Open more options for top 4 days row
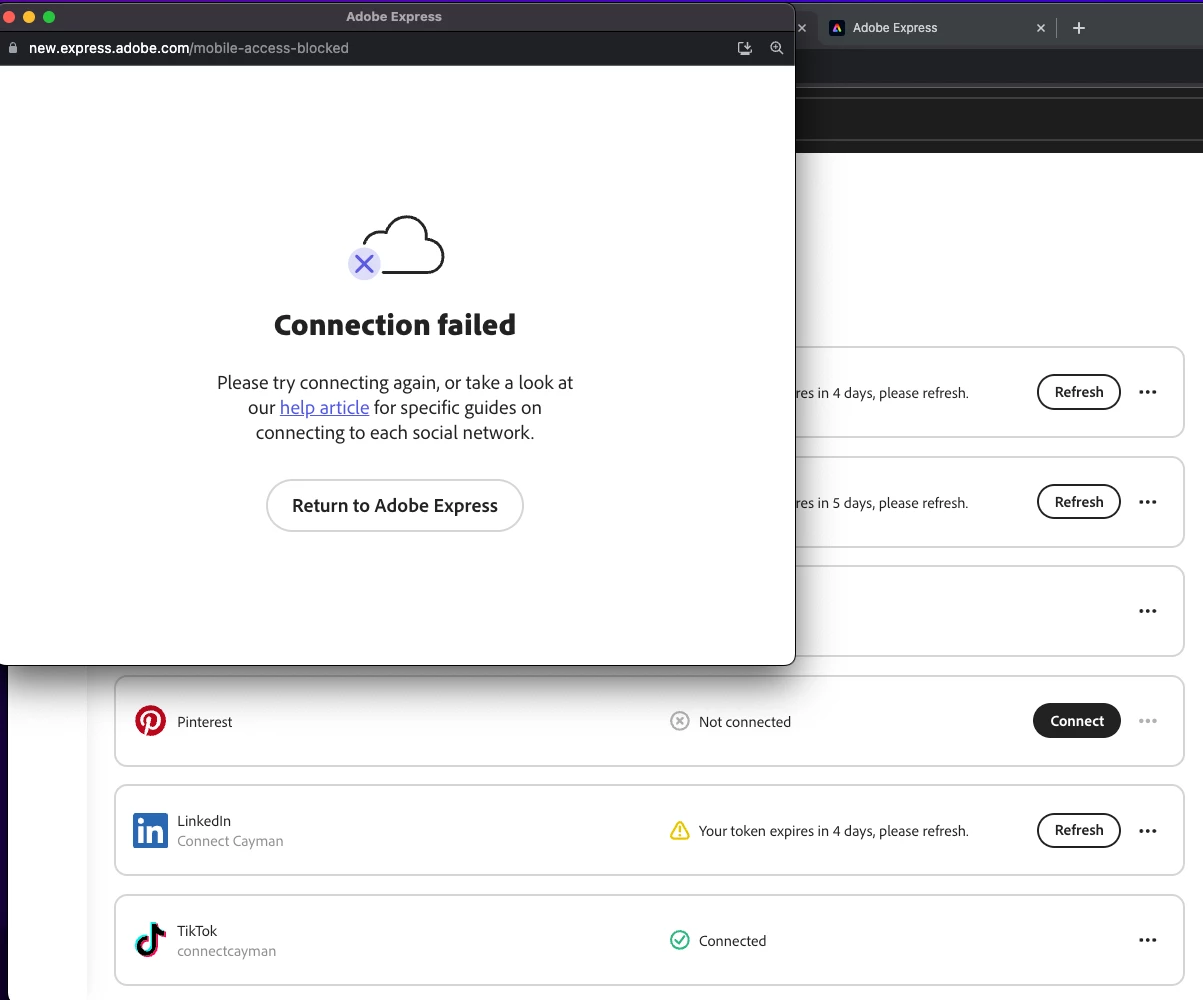The image size is (1203, 1000). coord(1148,392)
